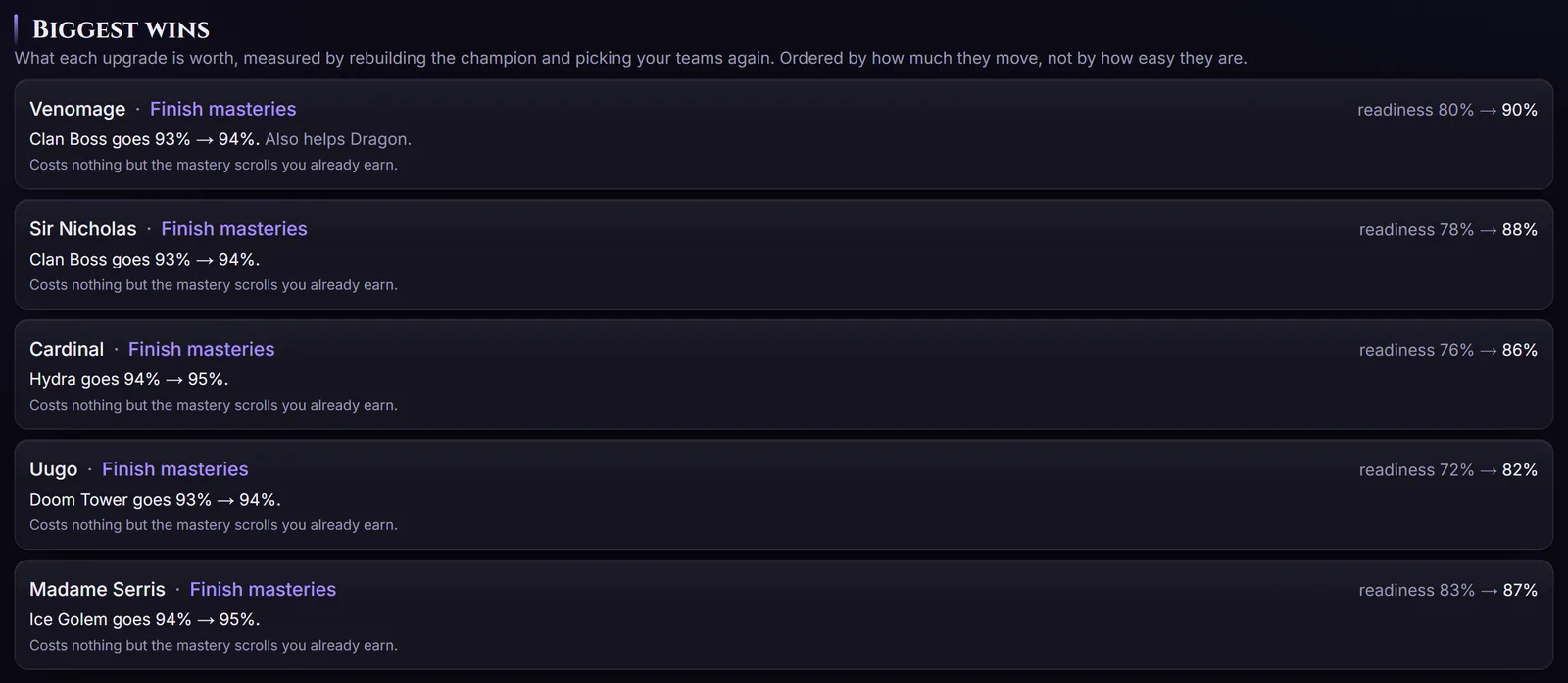
Task: Click Uugo readiness 72% to 82% indicator
Action: point(1448,470)
